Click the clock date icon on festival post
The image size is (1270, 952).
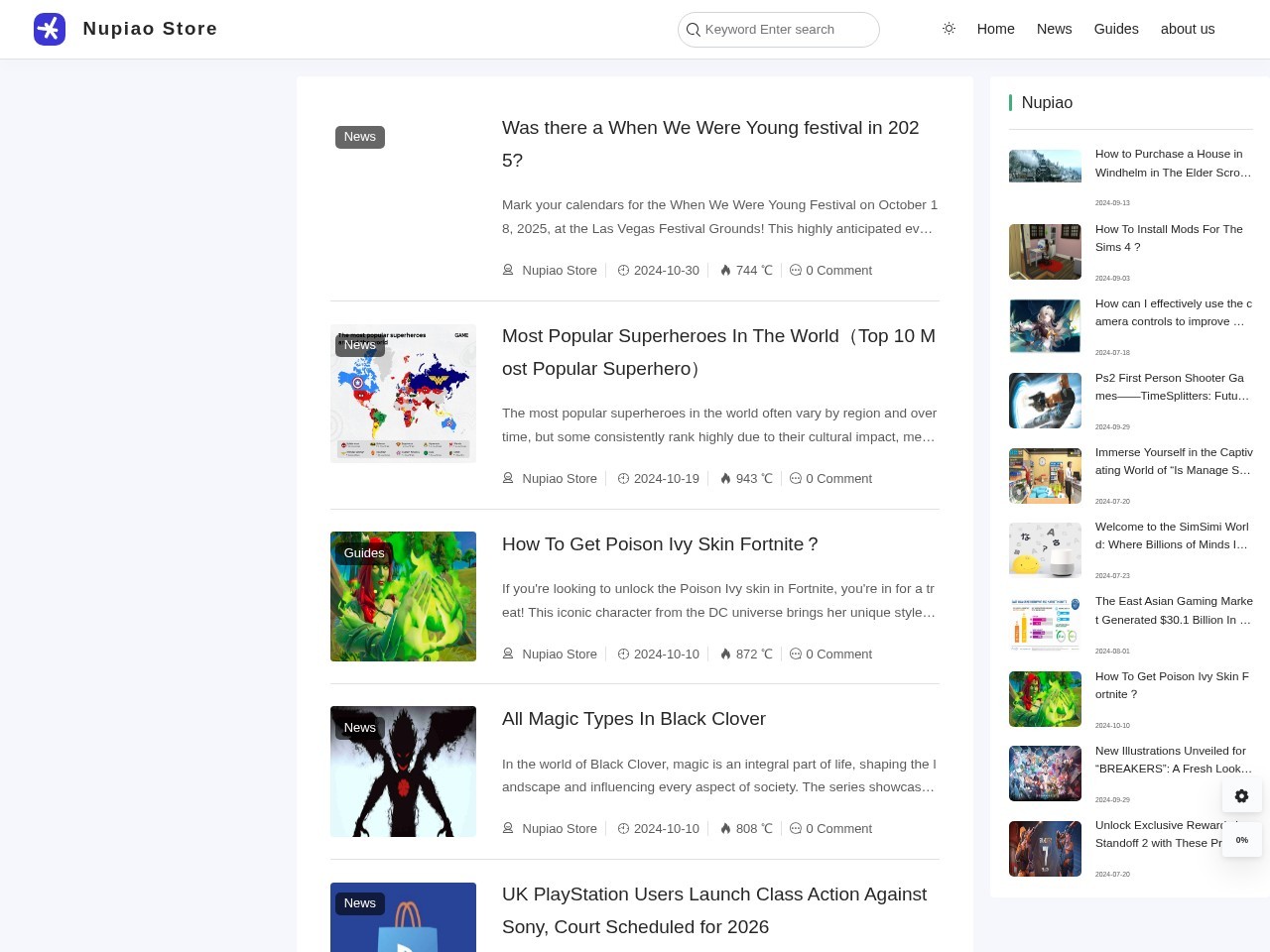(623, 270)
